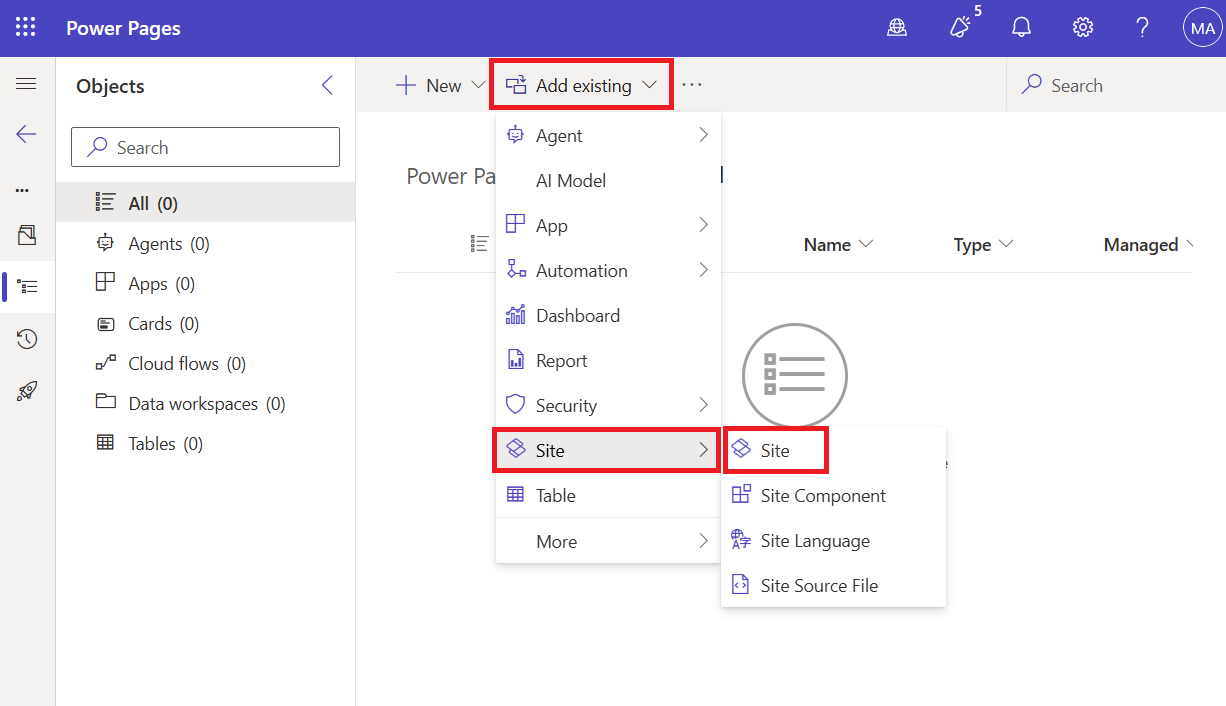Click the back arrow in sidebar
The image size is (1226, 706).
pos(27,134)
